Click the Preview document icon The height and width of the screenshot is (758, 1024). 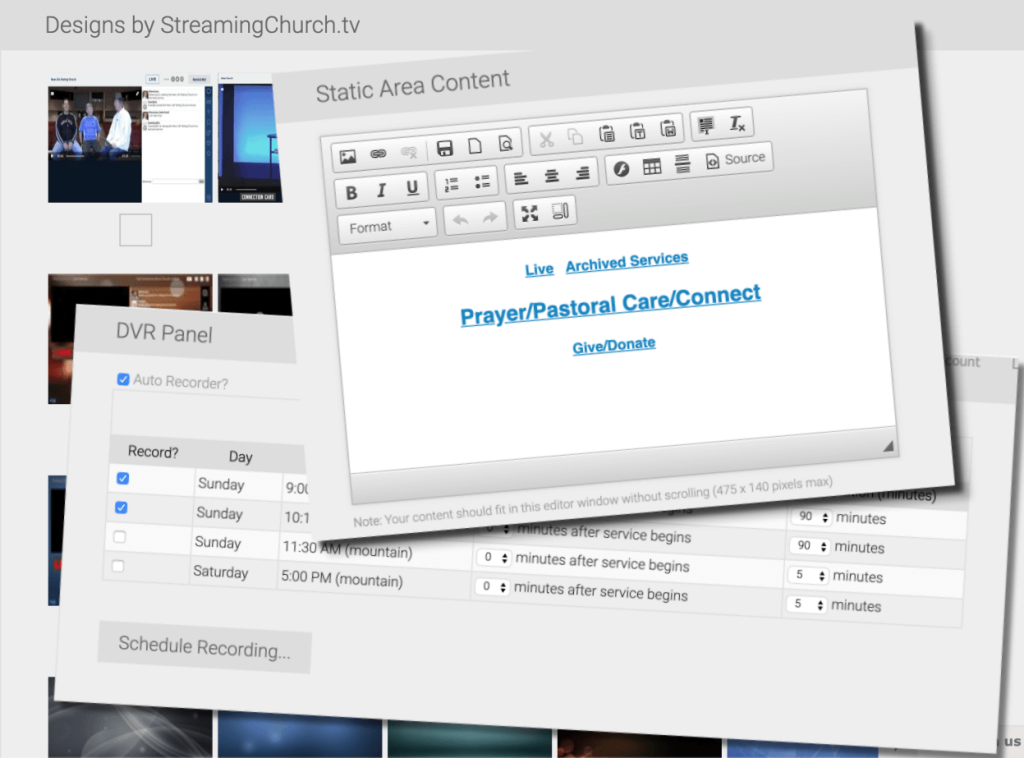click(505, 144)
